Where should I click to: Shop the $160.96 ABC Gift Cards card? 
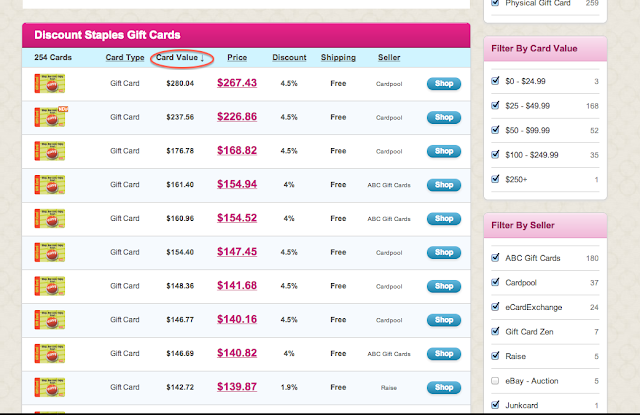(x=444, y=219)
